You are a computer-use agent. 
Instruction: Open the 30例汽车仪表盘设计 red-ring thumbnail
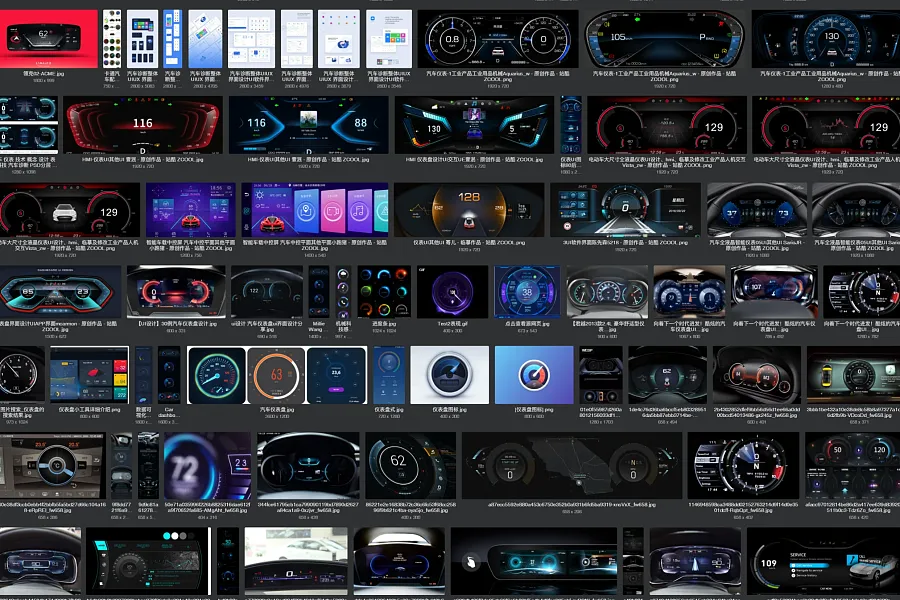(x=176, y=292)
